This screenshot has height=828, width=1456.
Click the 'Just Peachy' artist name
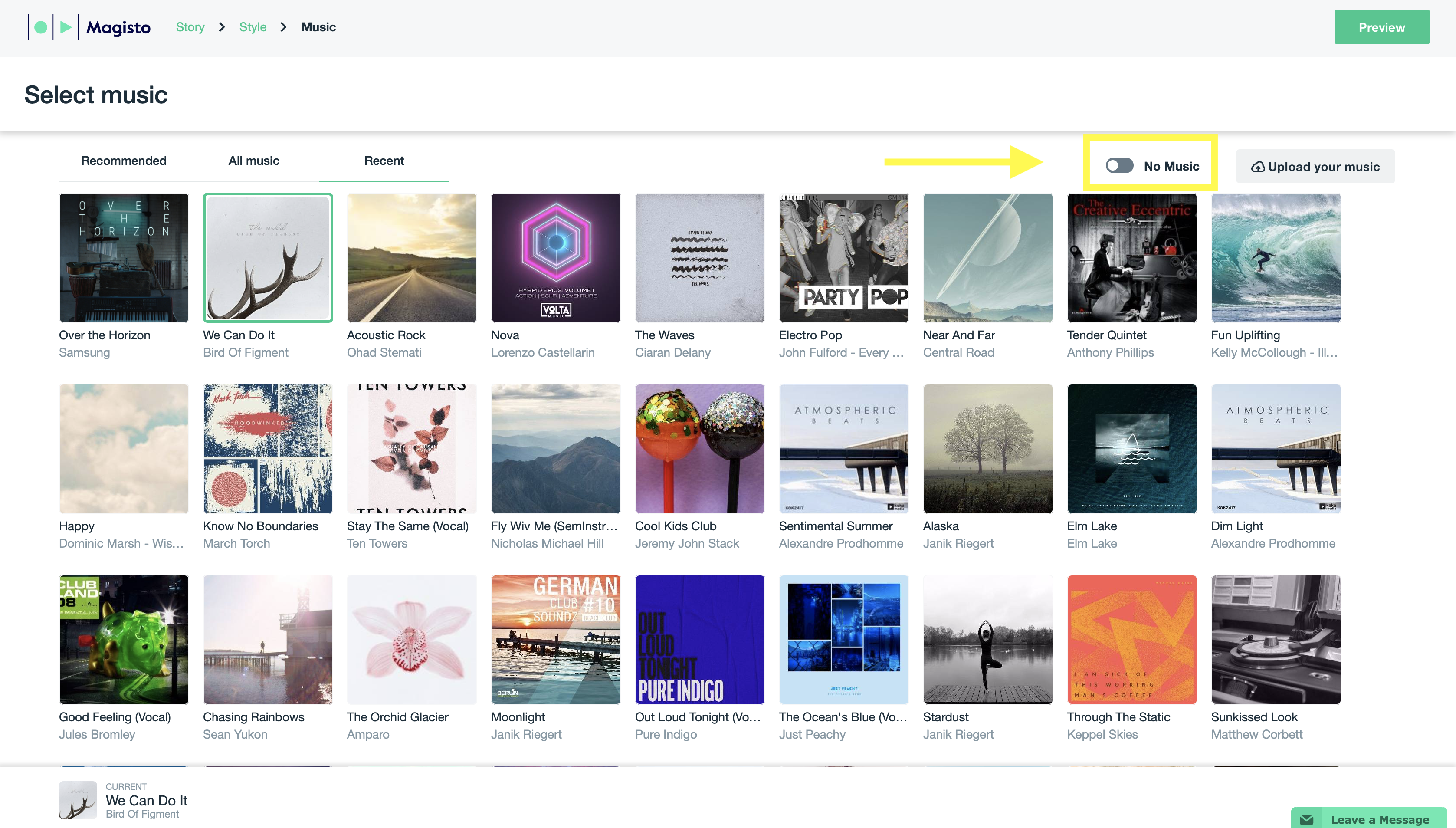[812, 735]
